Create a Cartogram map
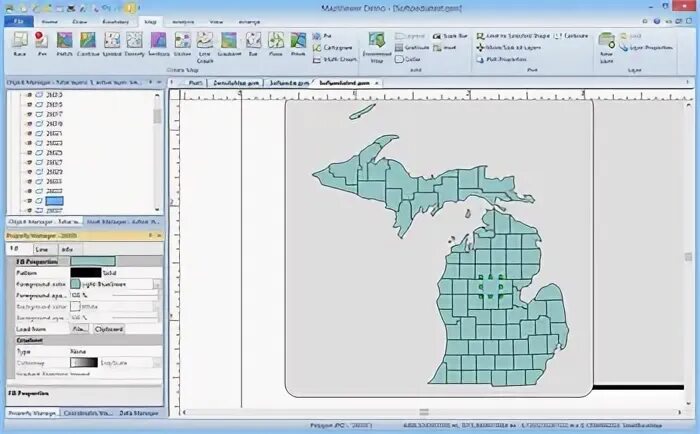Image resolution: width=700 pixels, height=434 pixels. 333,47
